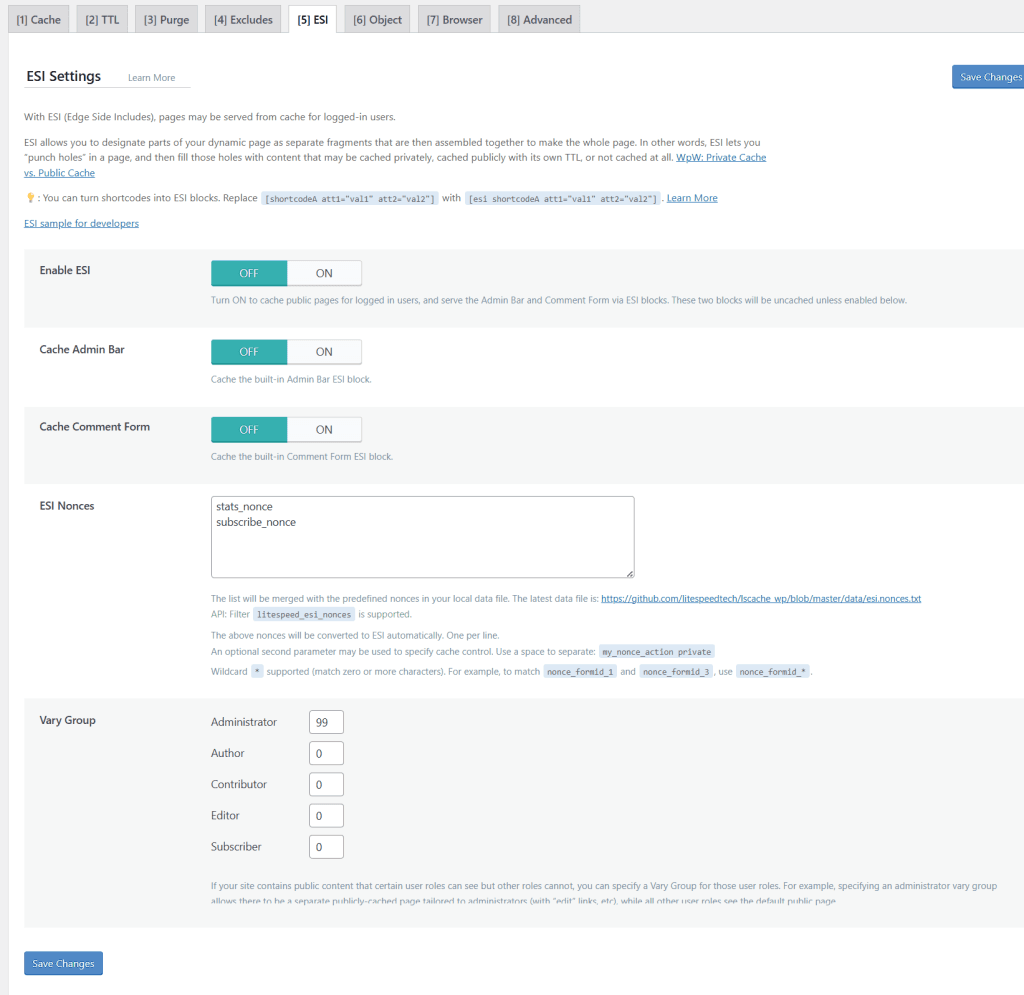Screen dimensions: 1024x995
Task: Turn on Cache Comment Form
Action: 324,429
